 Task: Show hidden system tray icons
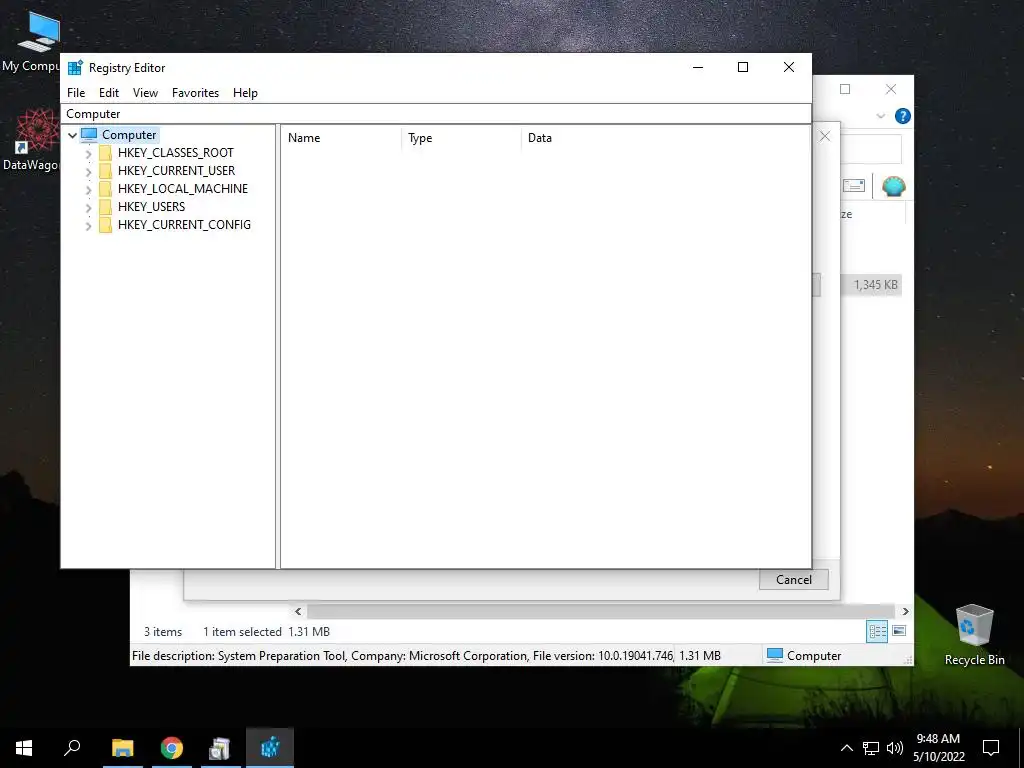coord(846,748)
